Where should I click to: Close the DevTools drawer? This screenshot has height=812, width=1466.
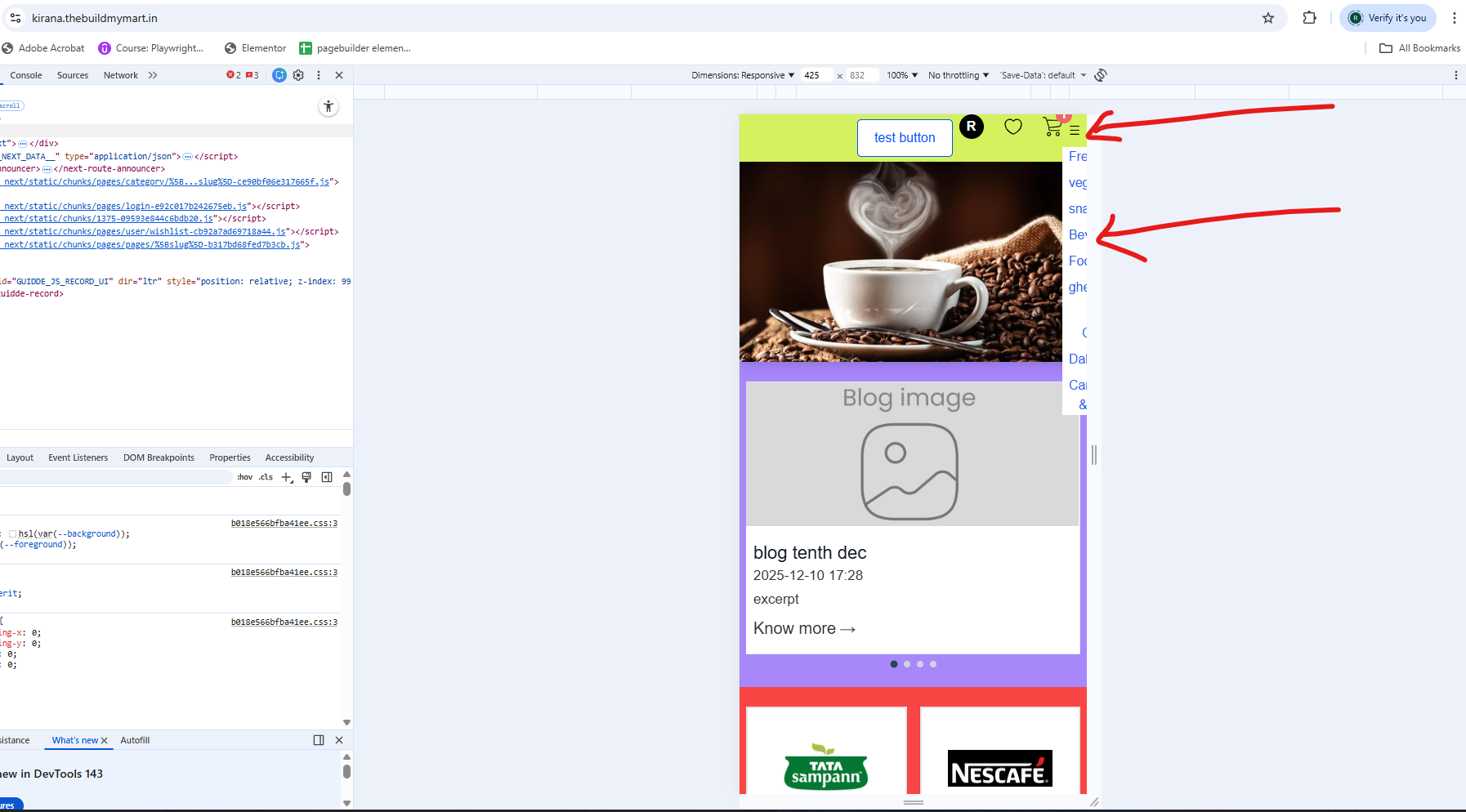[x=339, y=740]
